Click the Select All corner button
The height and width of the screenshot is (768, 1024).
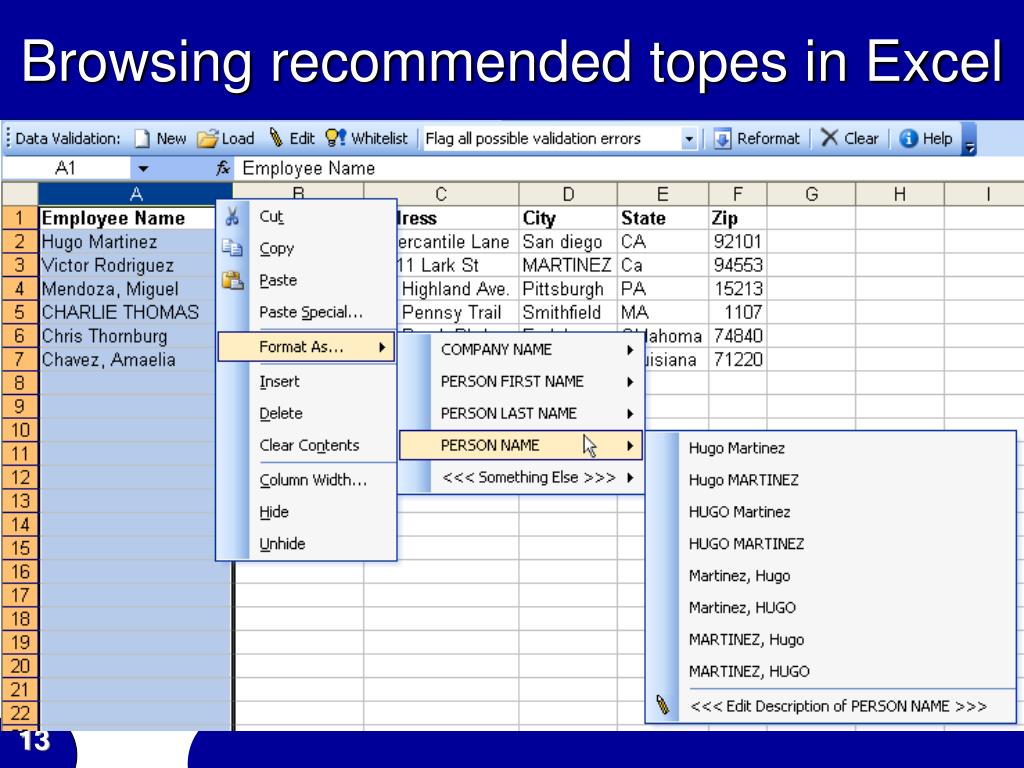click(x=20, y=195)
